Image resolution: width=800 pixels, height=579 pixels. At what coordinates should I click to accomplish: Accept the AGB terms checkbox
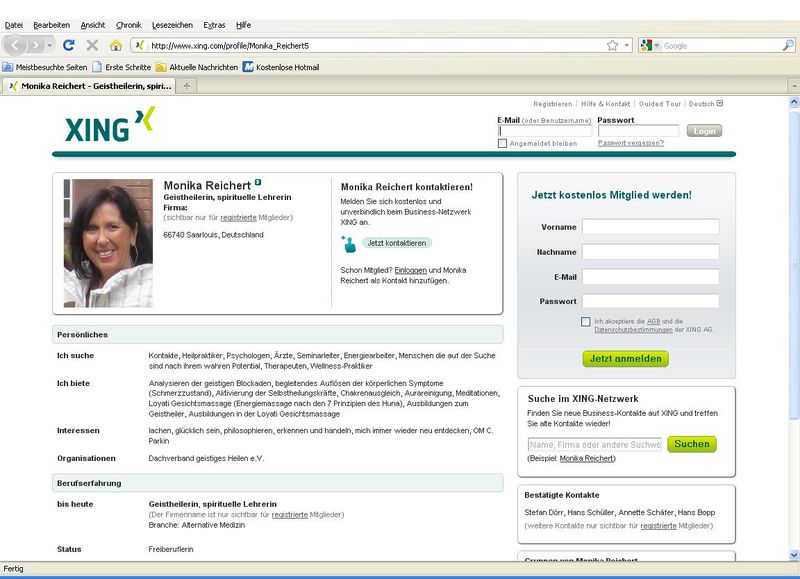585,321
